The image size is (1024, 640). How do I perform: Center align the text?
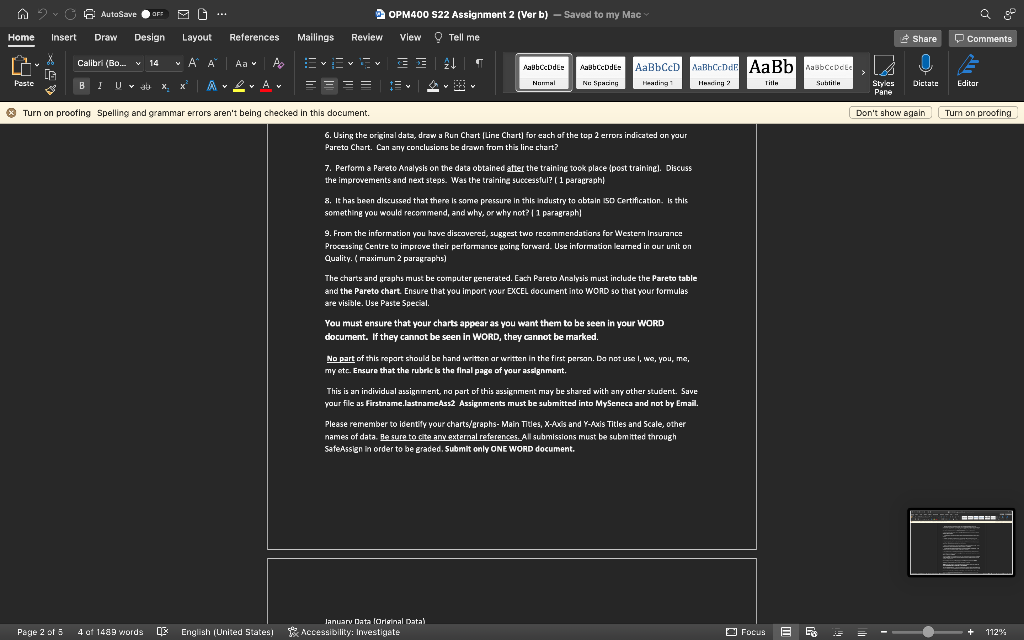click(x=329, y=86)
